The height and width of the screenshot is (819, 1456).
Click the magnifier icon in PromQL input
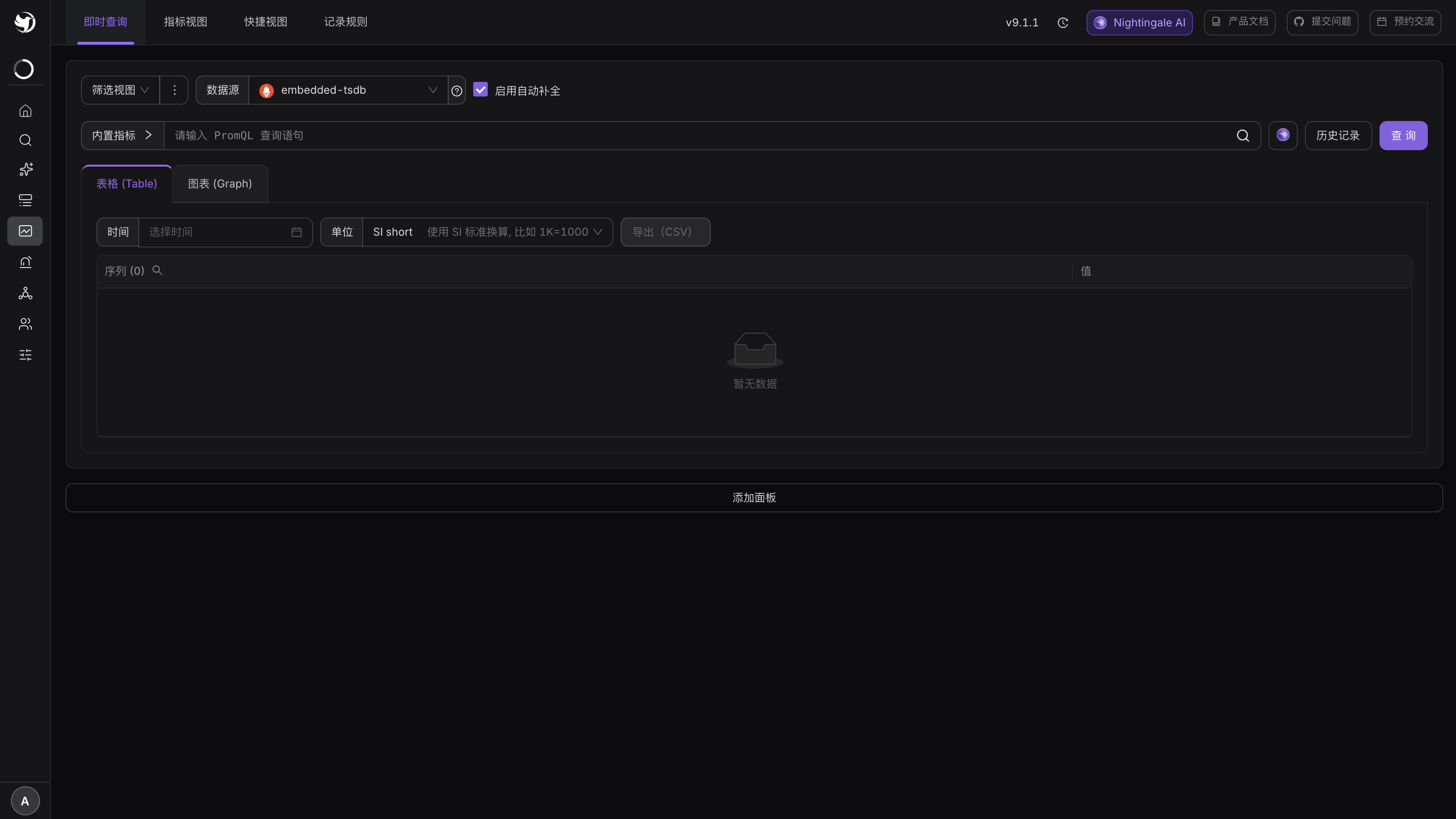tap(1242, 136)
